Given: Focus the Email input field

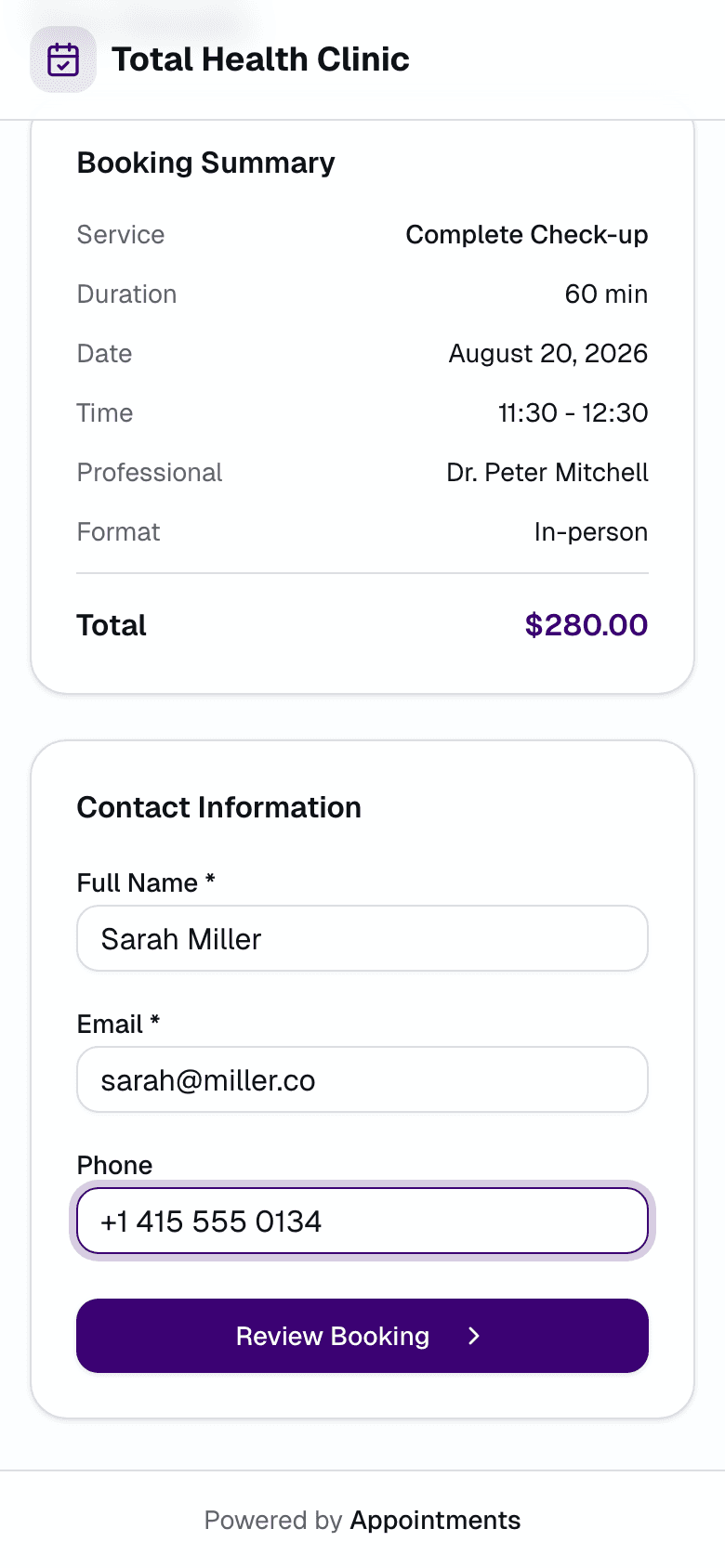Looking at the screenshot, I should [362, 1079].
